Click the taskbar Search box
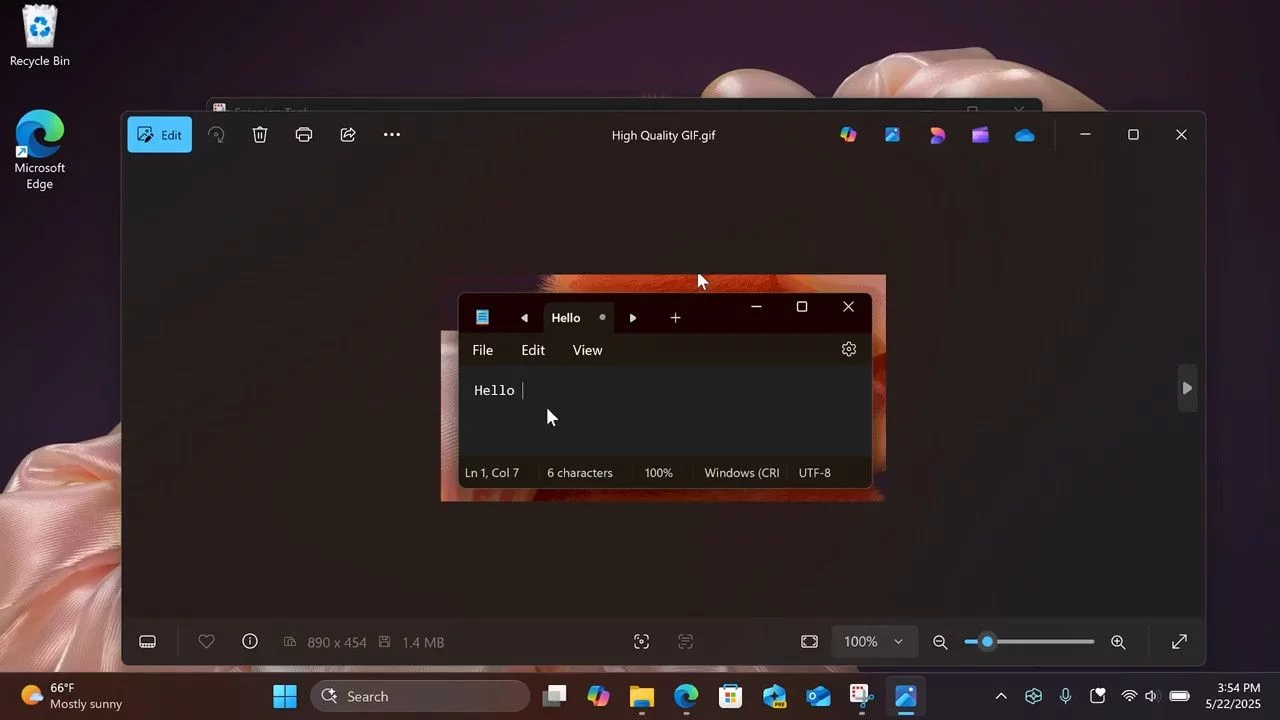This screenshot has width=1280, height=720. coord(420,696)
